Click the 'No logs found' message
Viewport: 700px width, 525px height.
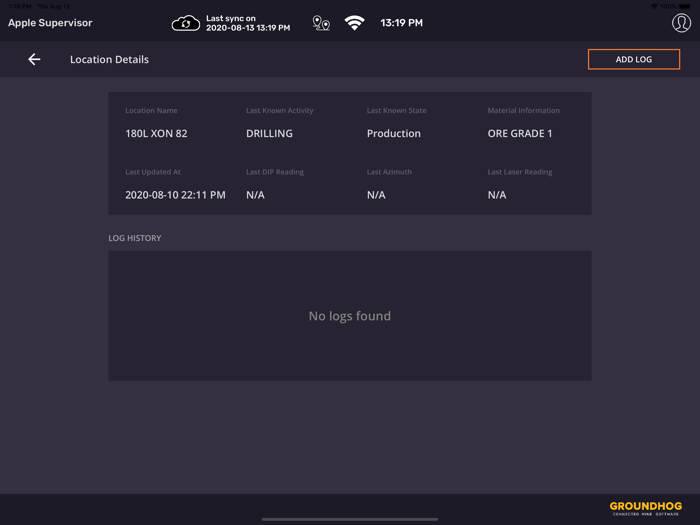click(350, 316)
